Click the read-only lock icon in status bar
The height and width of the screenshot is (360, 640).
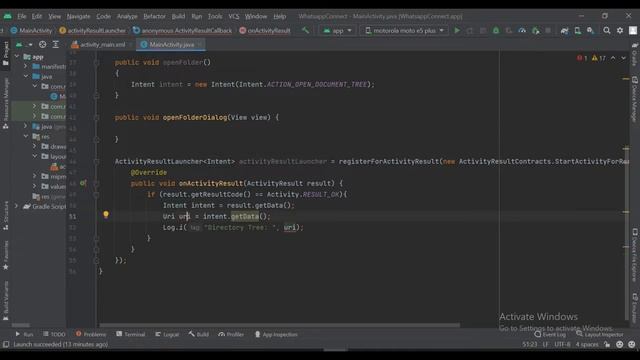coord(607,344)
